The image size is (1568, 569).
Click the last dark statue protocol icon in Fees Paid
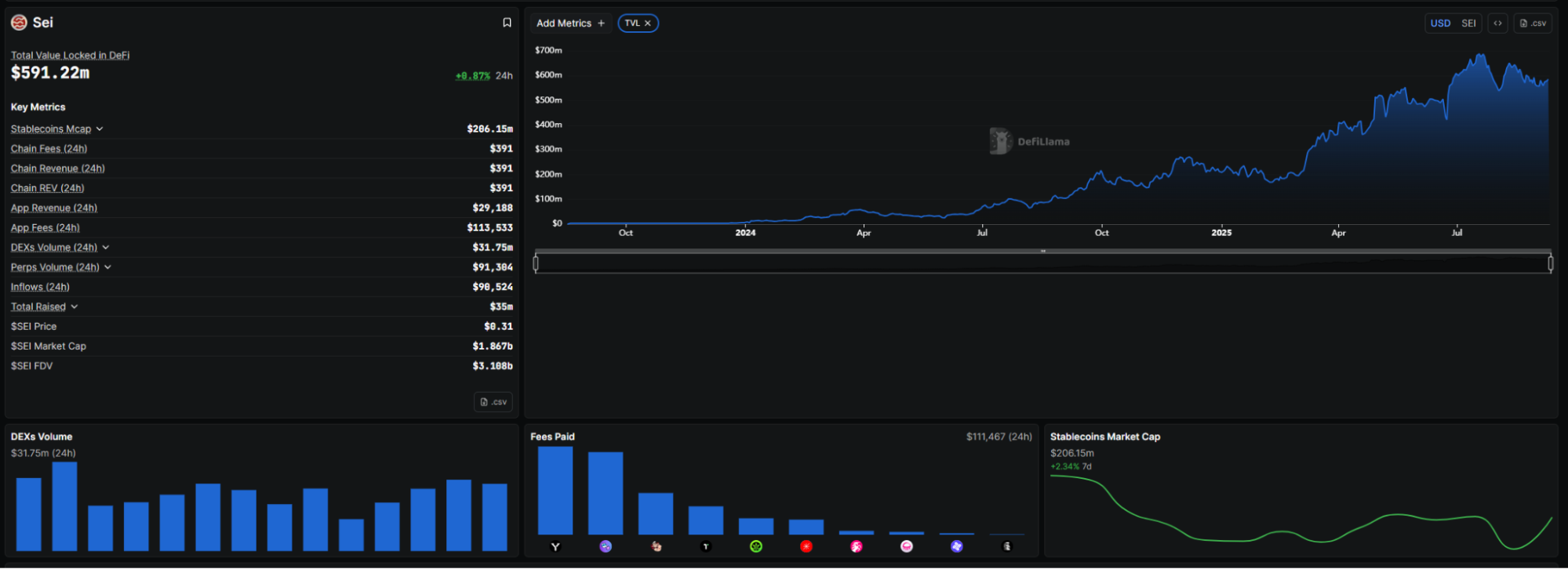point(1007,546)
